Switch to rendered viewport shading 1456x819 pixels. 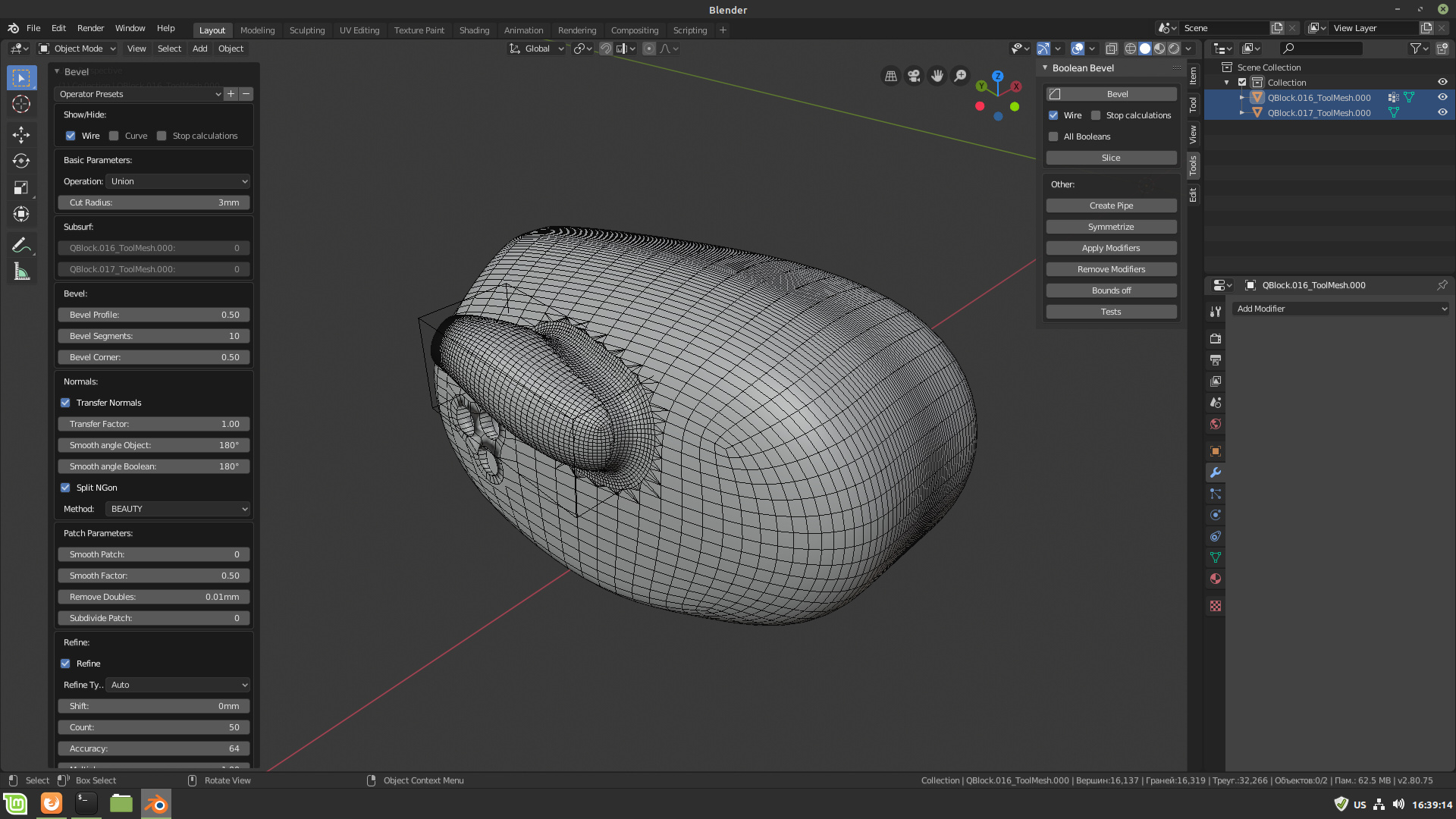pos(1174,49)
